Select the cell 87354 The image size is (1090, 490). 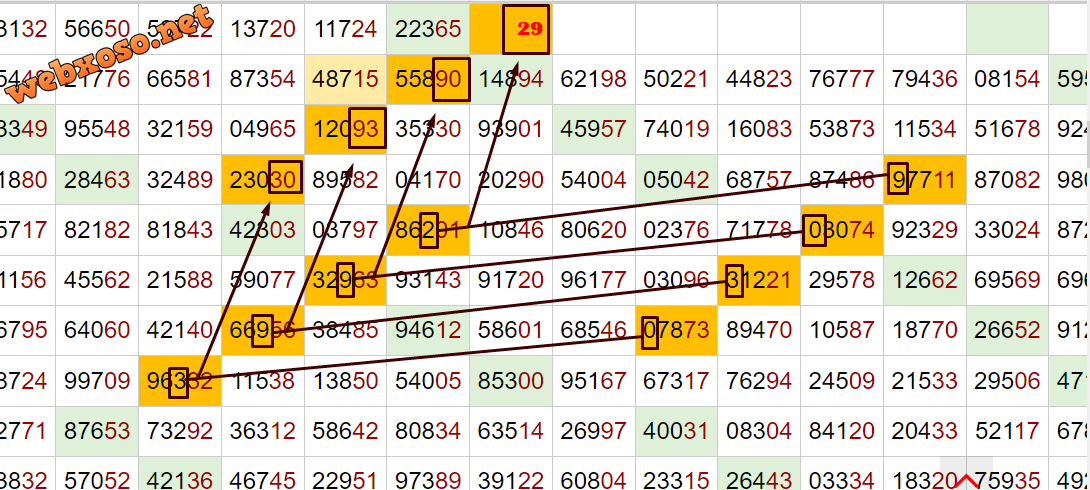coord(263,79)
